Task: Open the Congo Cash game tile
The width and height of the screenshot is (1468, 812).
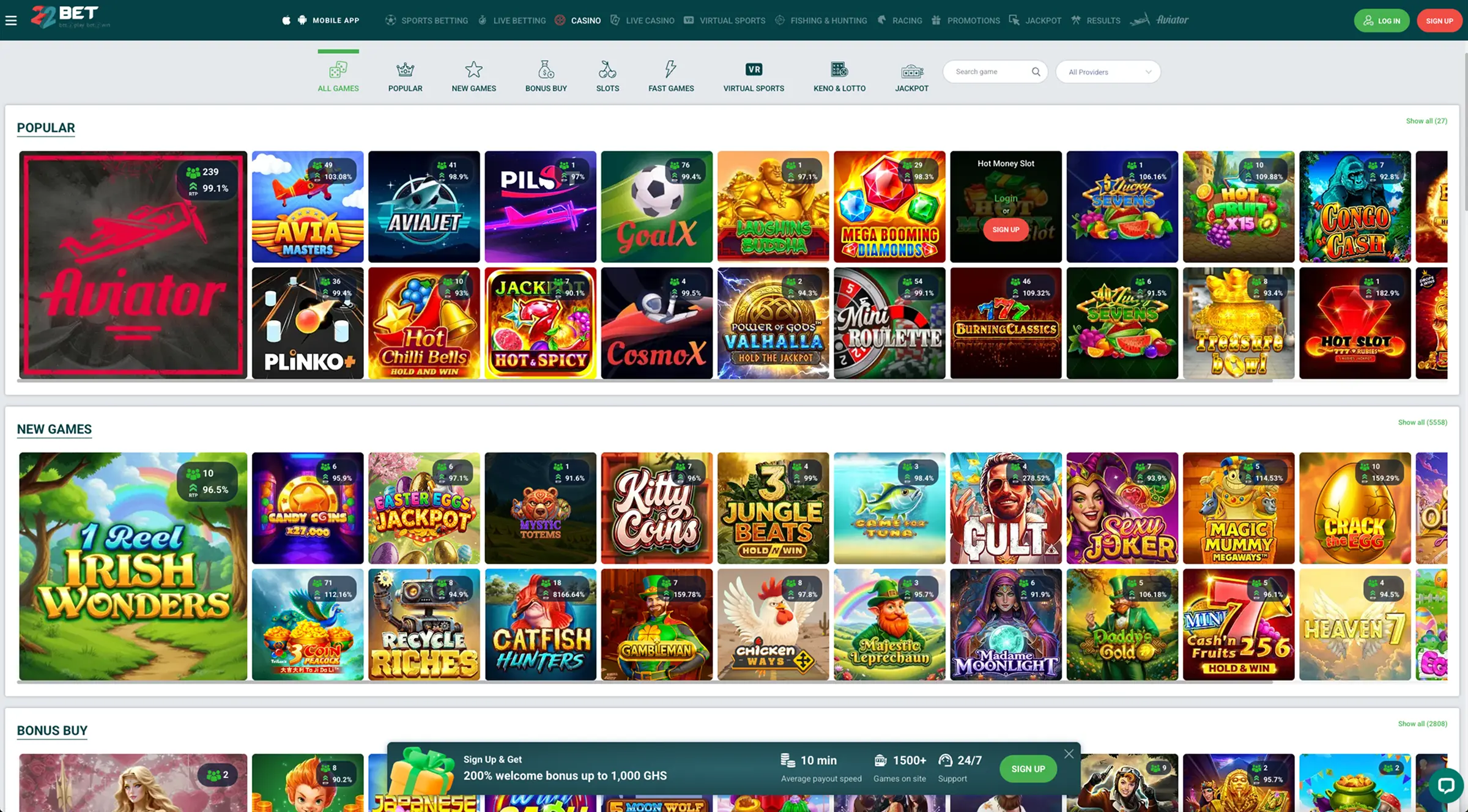Action: point(1355,207)
